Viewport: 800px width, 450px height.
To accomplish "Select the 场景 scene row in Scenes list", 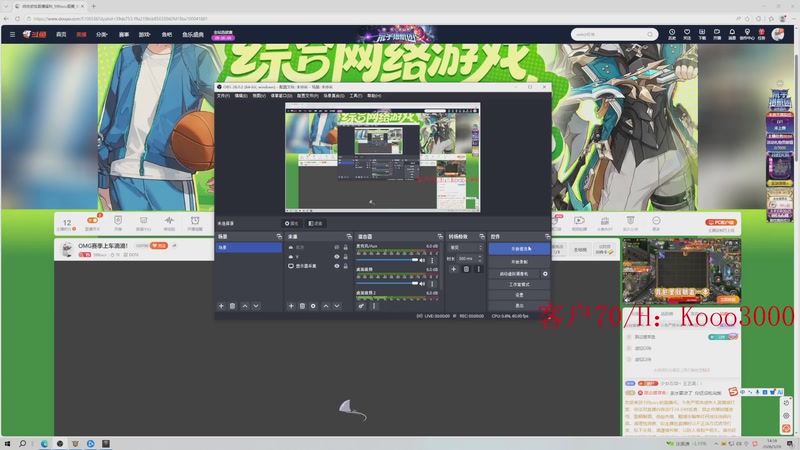I will coord(249,247).
